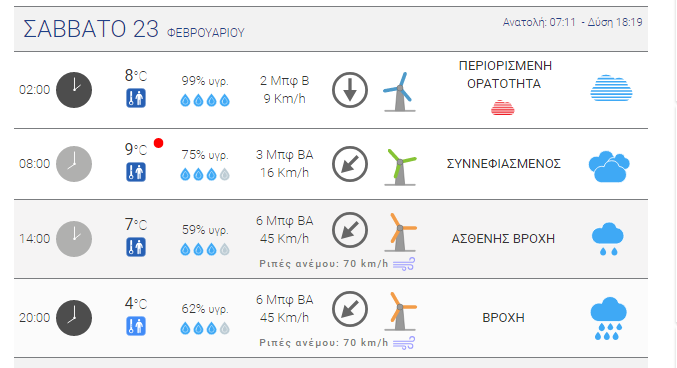Click the green windmill icon at 08:00
The height and width of the screenshot is (368, 677).
(400, 167)
